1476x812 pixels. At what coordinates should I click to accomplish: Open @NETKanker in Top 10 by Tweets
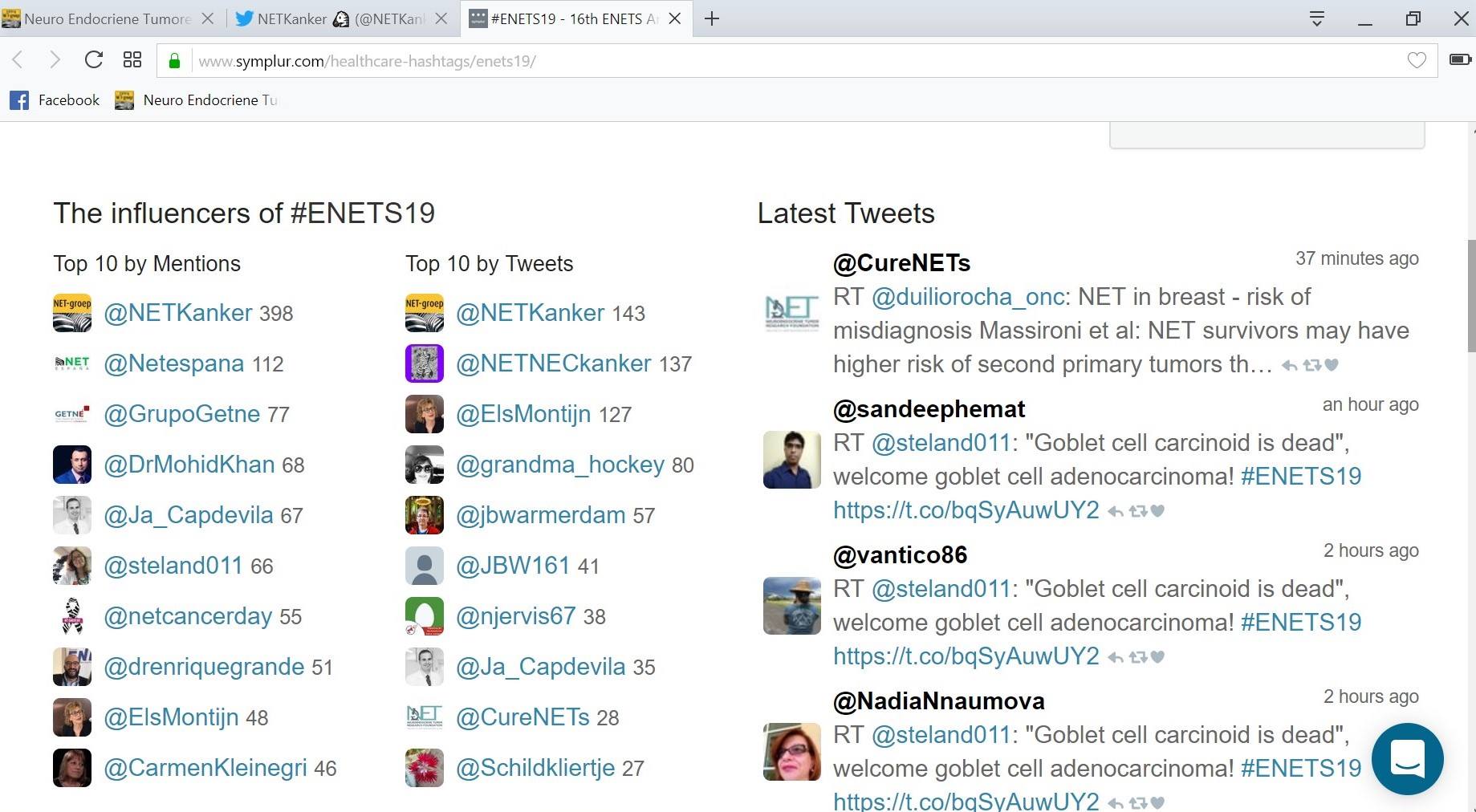pyautogui.click(x=531, y=313)
